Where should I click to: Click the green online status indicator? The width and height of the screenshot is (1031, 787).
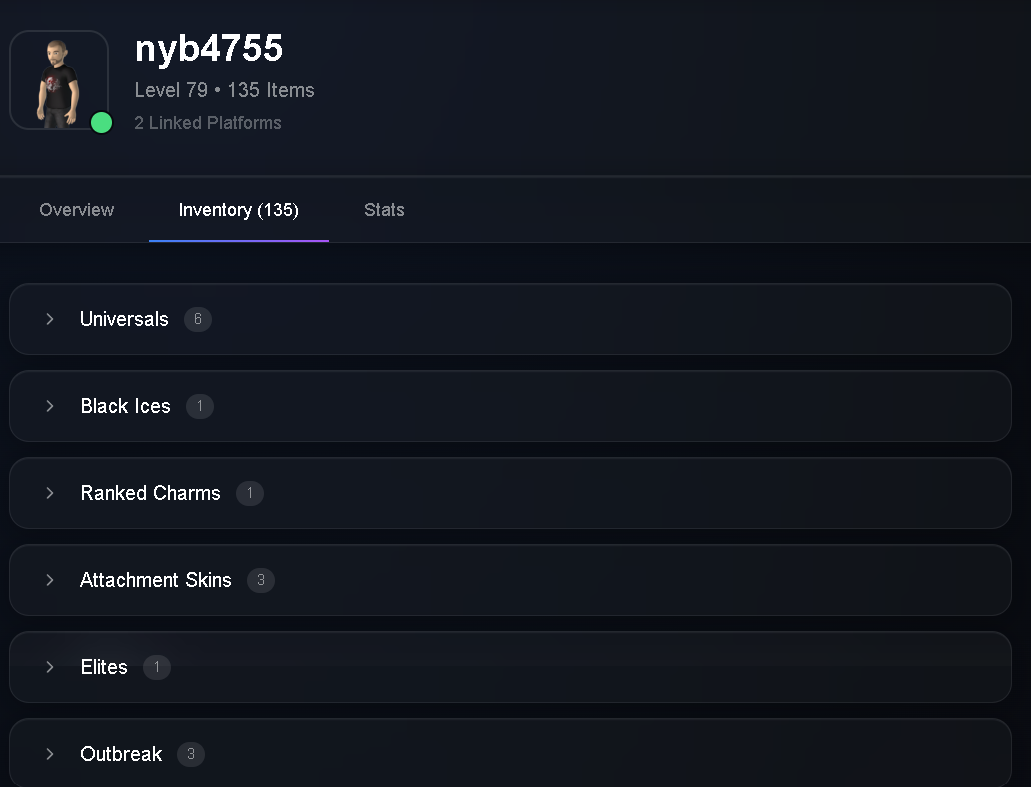[101, 122]
